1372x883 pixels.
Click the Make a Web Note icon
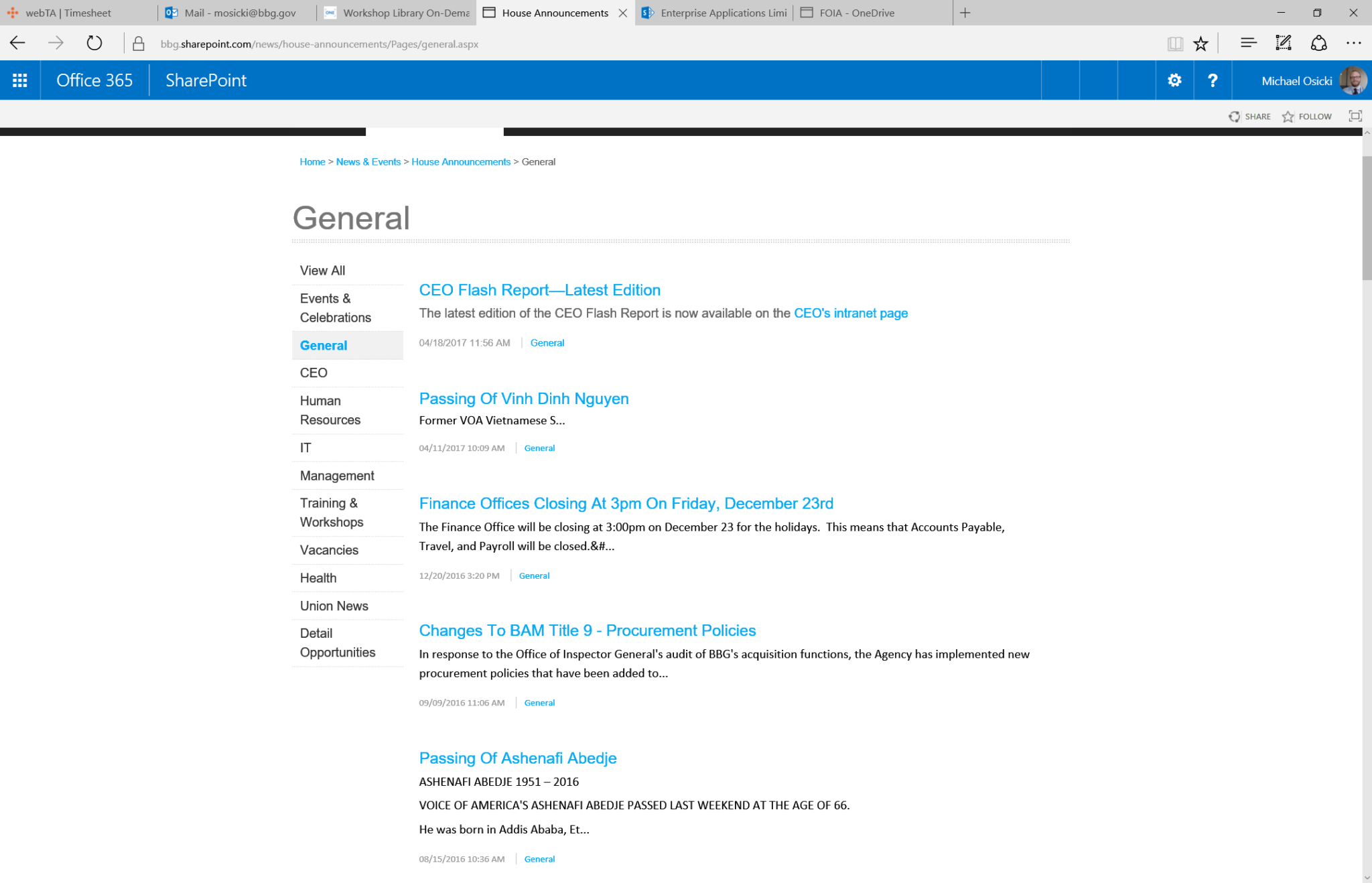(x=1284, y=44)
